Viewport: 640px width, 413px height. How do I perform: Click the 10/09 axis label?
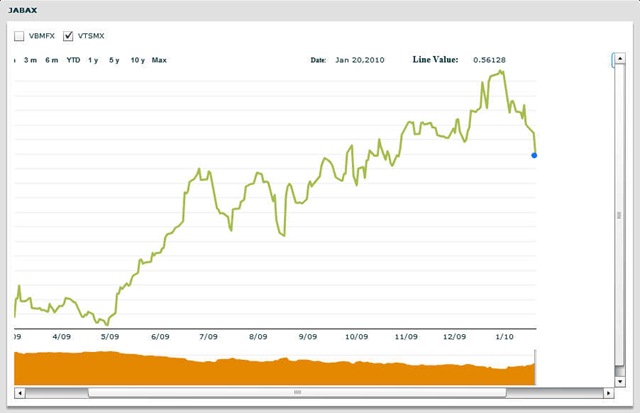356,337
